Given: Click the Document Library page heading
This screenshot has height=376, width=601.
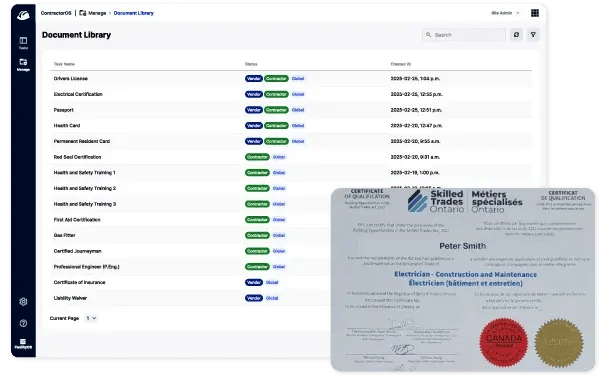Looking at the screenshot, I should (x=76, y=35).
